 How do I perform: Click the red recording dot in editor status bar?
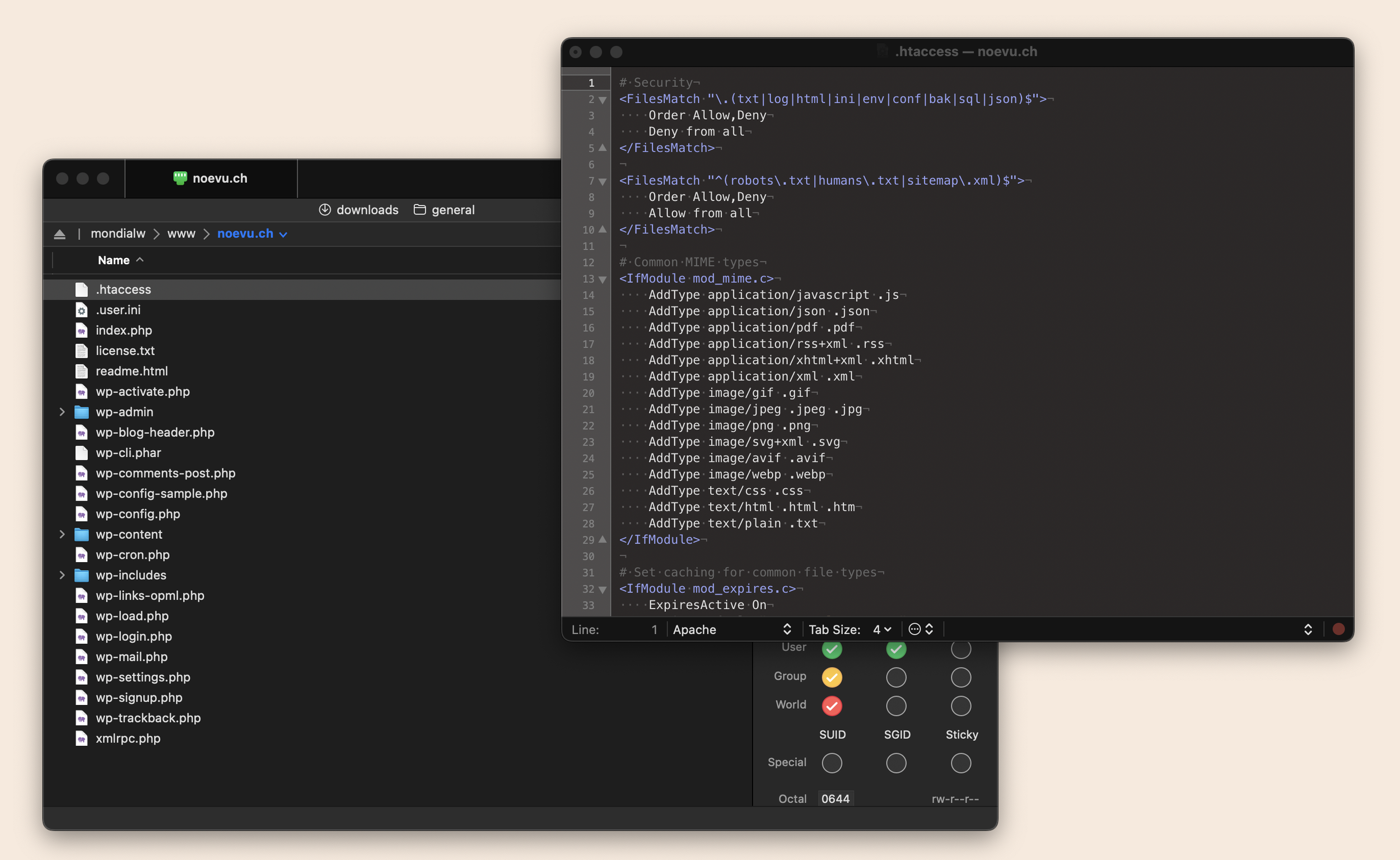click(x=1338, y=629)
